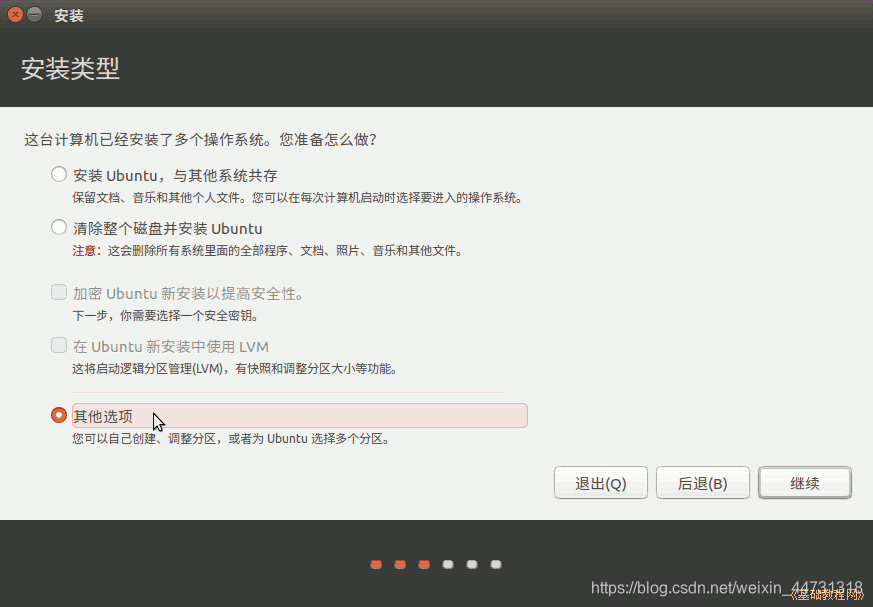Click description 下一步，你需要选择一个安全密钥
Viewport: 873px width, 607px height.
[166, 316]
